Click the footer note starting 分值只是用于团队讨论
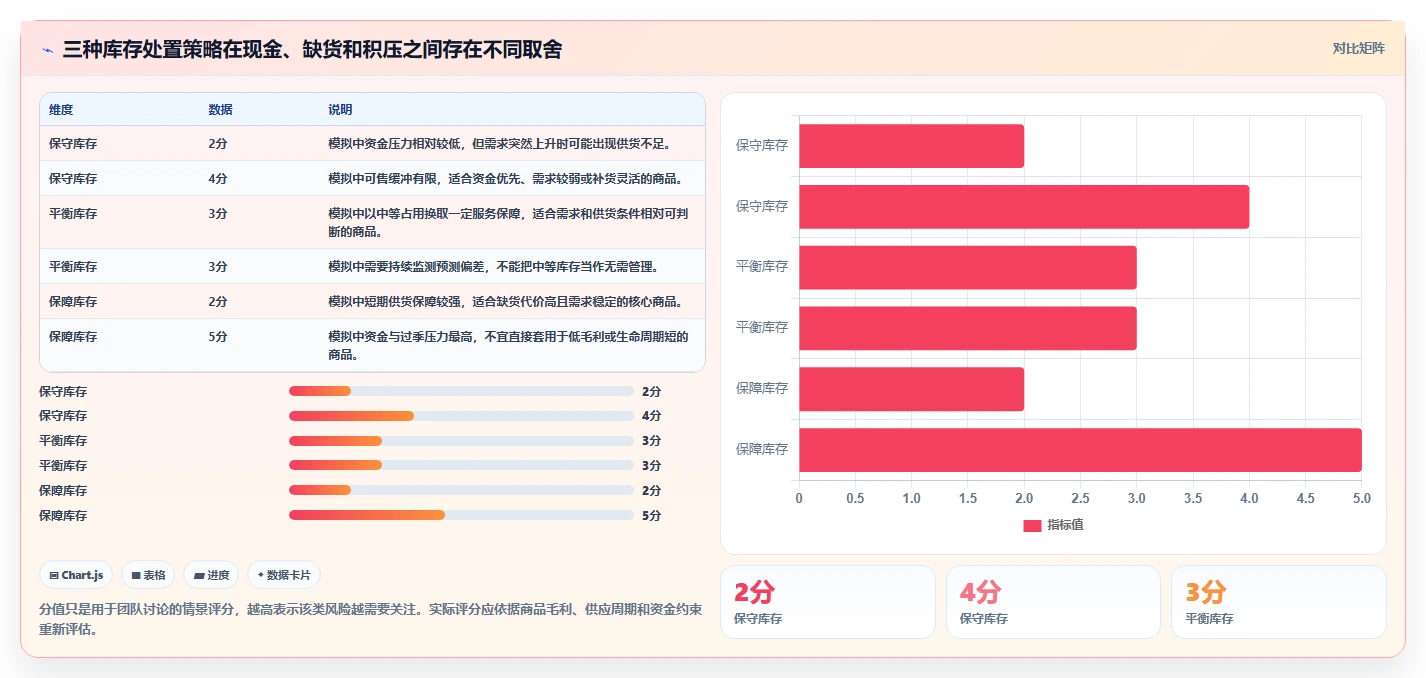Image resolution: width=1426 pixels, height=678 pixels. pos(370,619)
